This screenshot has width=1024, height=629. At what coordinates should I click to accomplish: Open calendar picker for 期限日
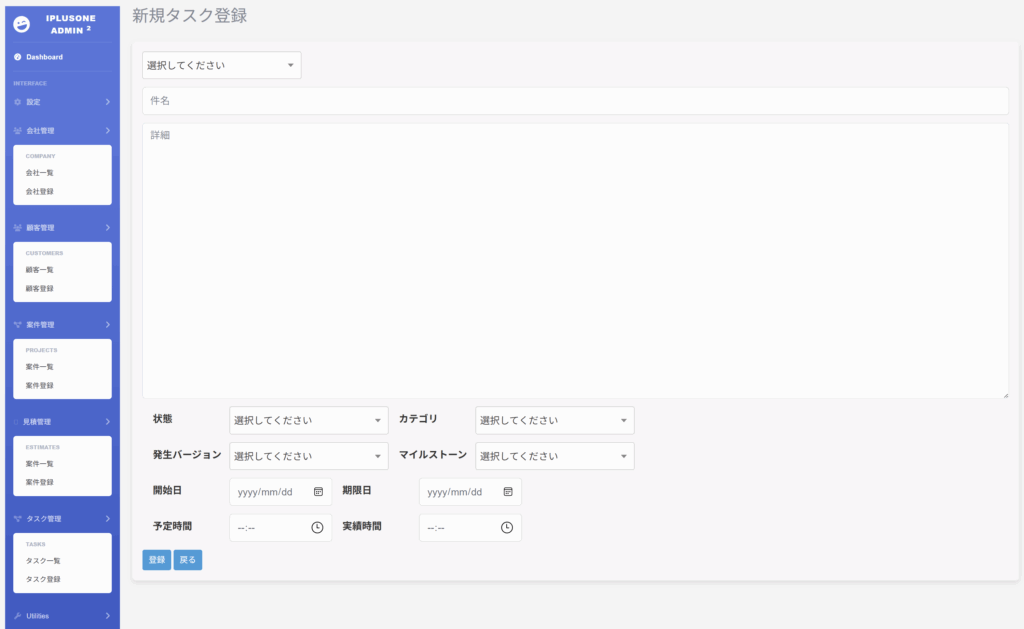pos(508,492)
